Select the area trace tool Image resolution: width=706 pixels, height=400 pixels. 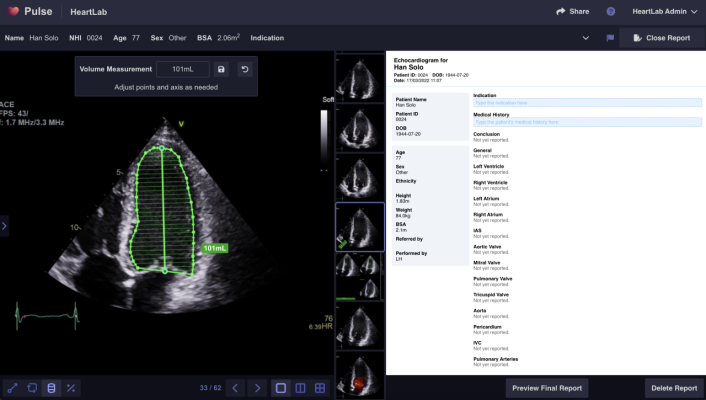click(32, 388)
